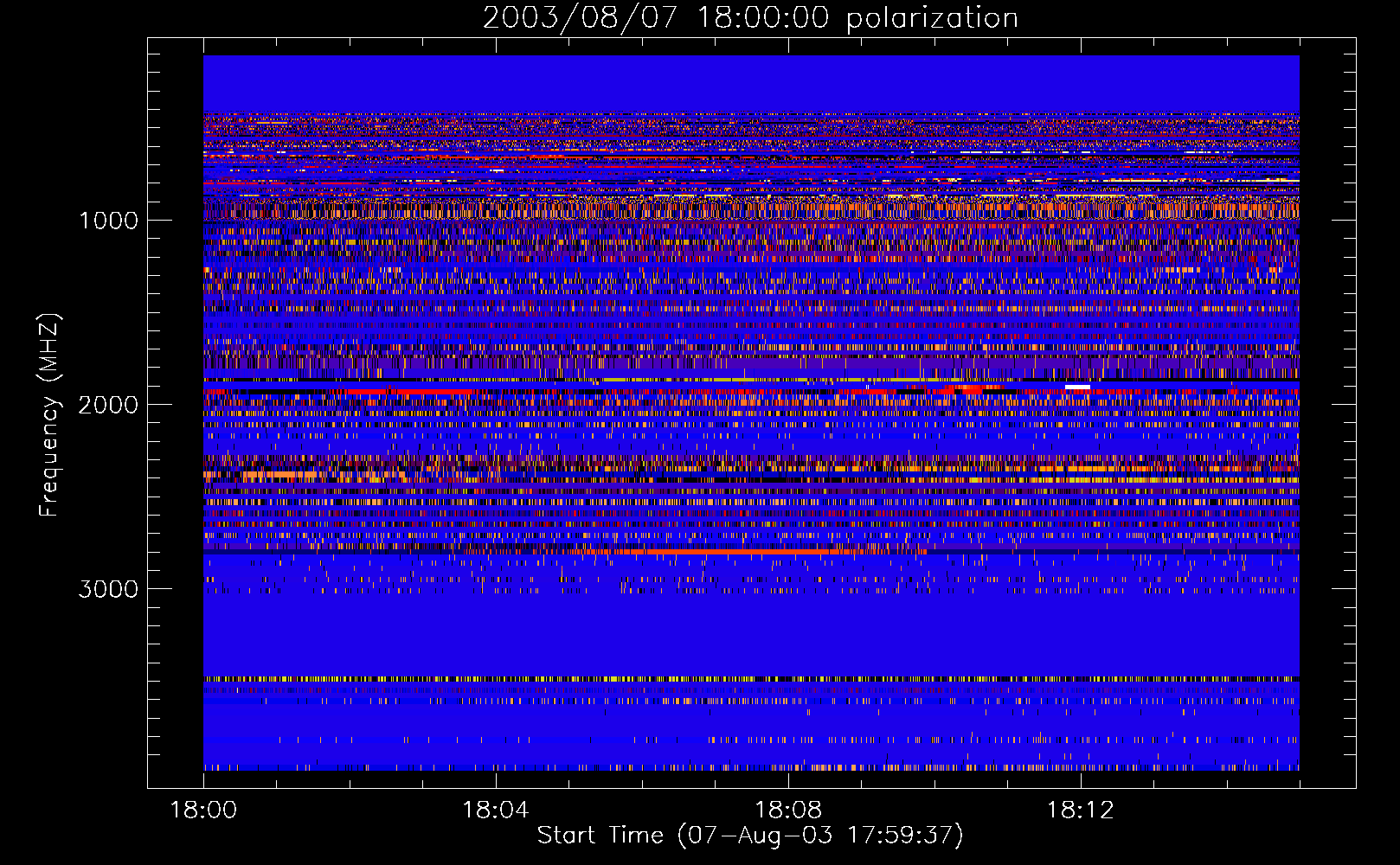Click the 18:00 time axis label
The width and height of the screenshot is (1400, 865).
click(x=203, y=811)
